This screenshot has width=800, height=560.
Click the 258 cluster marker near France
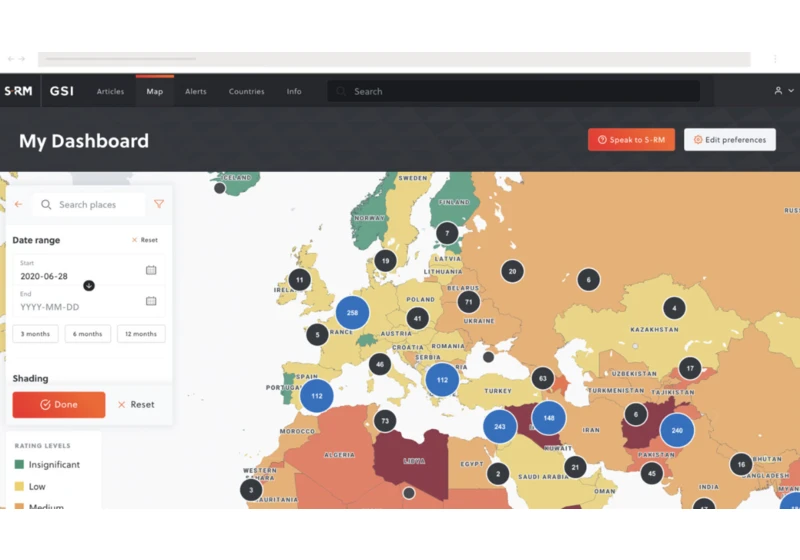[x=352, y=313]
